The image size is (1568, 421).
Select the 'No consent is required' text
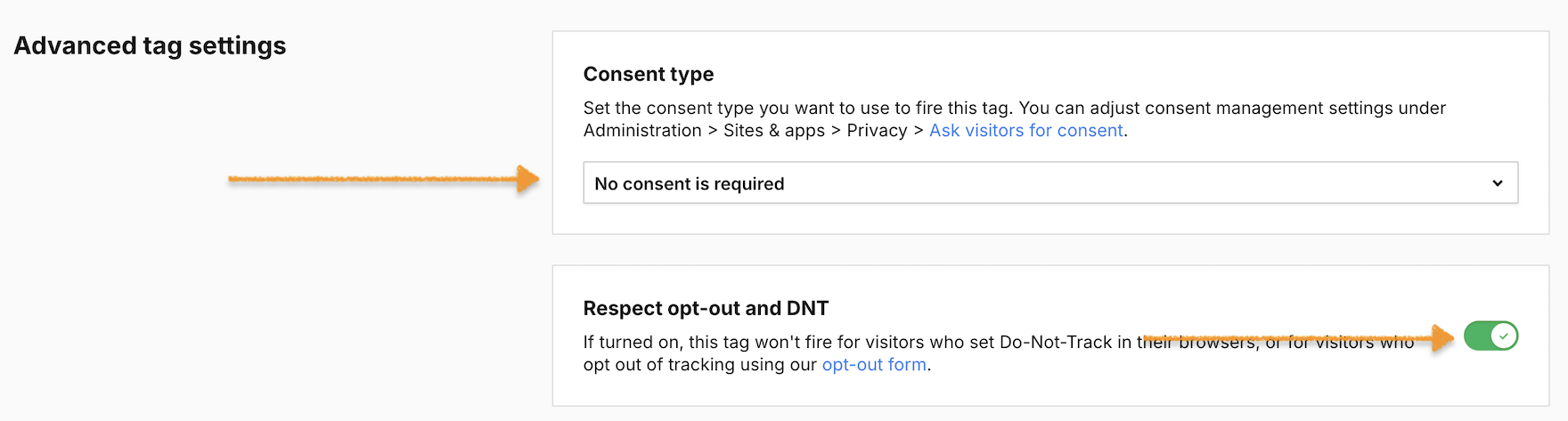[x=690, y=184]
